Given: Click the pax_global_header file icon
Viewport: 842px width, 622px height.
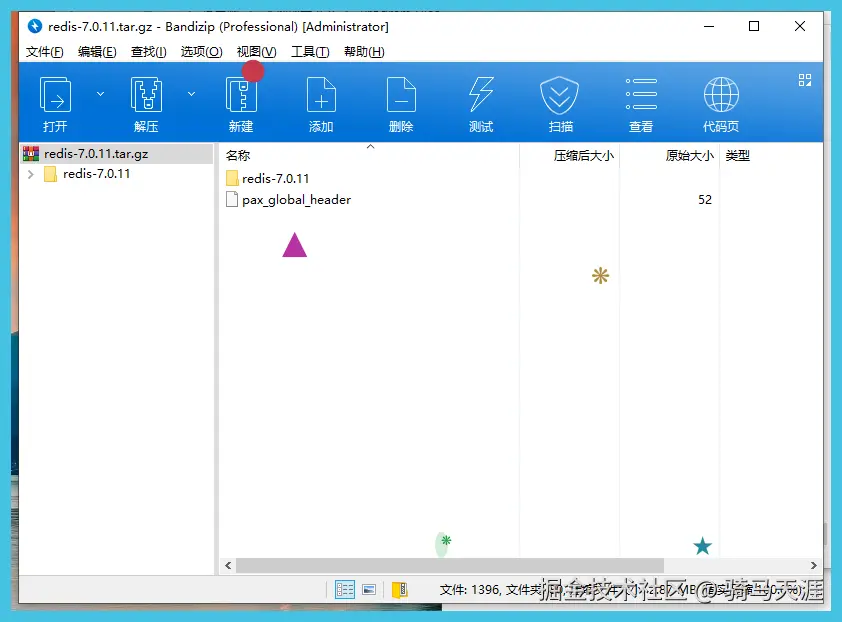Looking at the screenshot, I should (x=232, y=199).
